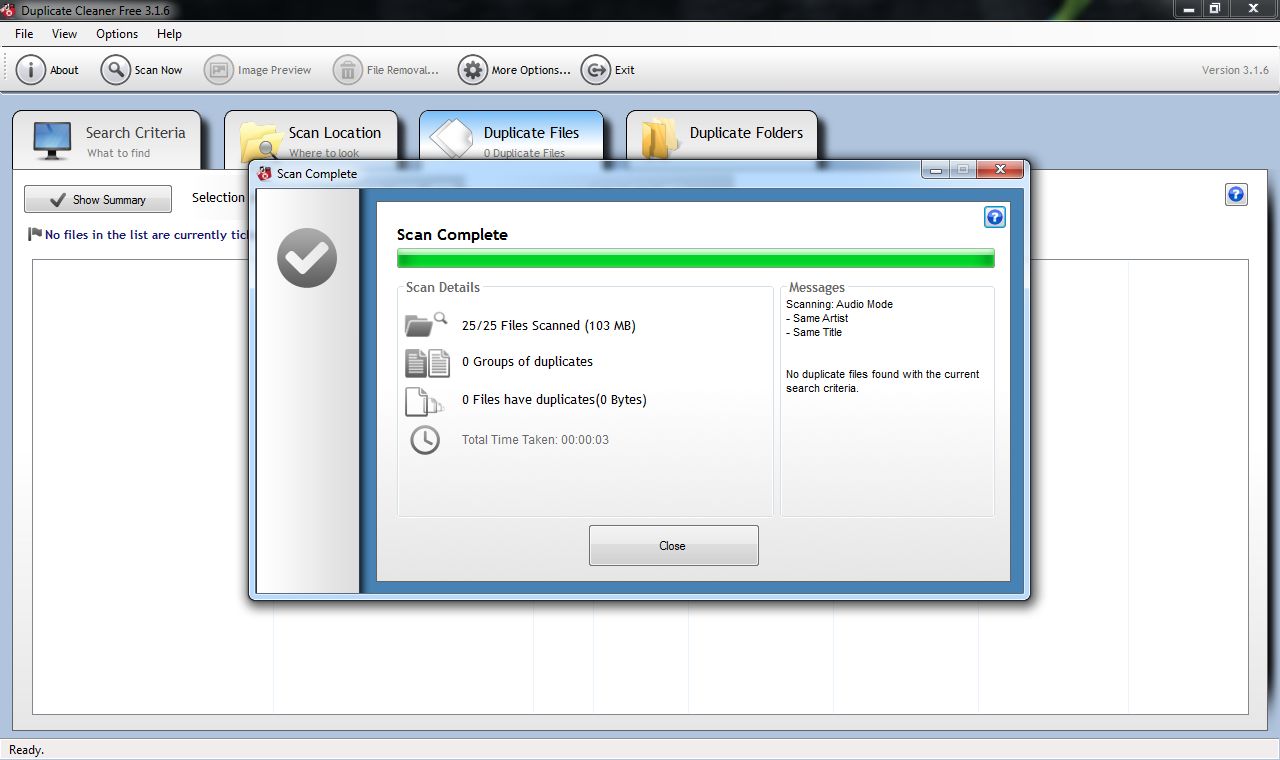Switch to the Search Criteria tab
The width and height of the screenshot is (1280, 760).
point(106,140)
